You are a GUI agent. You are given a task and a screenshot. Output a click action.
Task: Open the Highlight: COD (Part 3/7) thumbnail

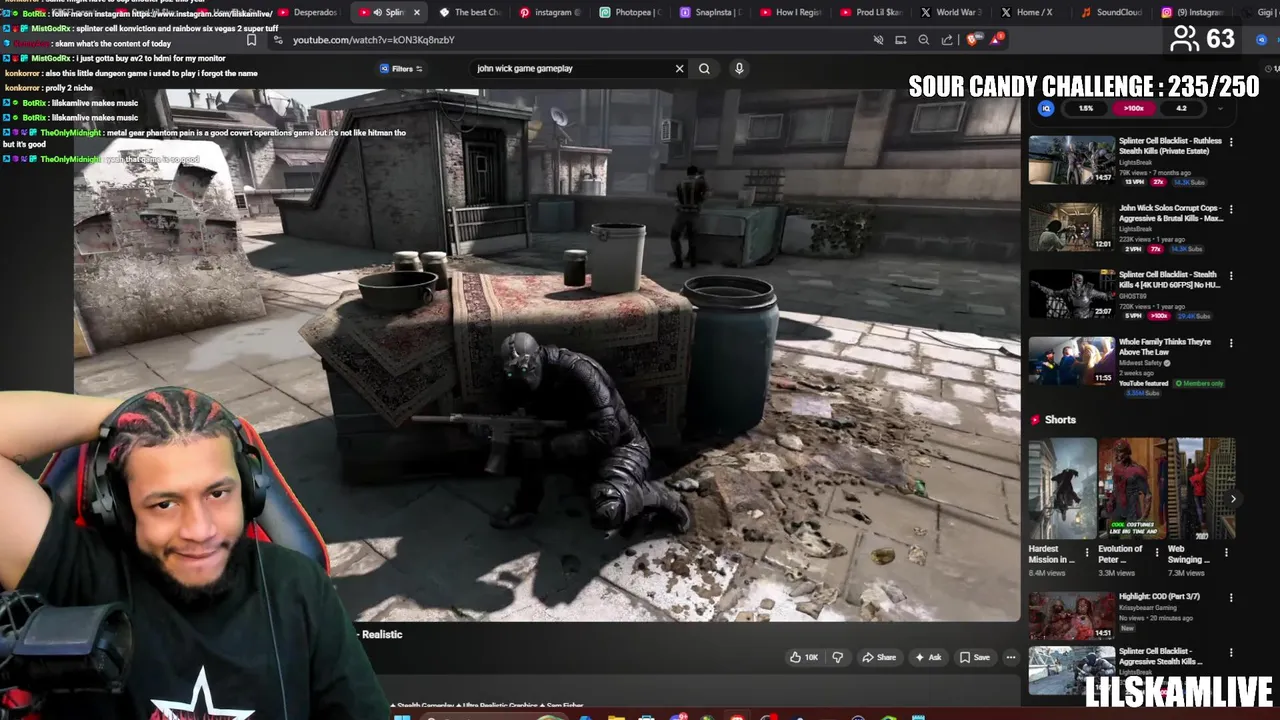[x=1072, y=615]
